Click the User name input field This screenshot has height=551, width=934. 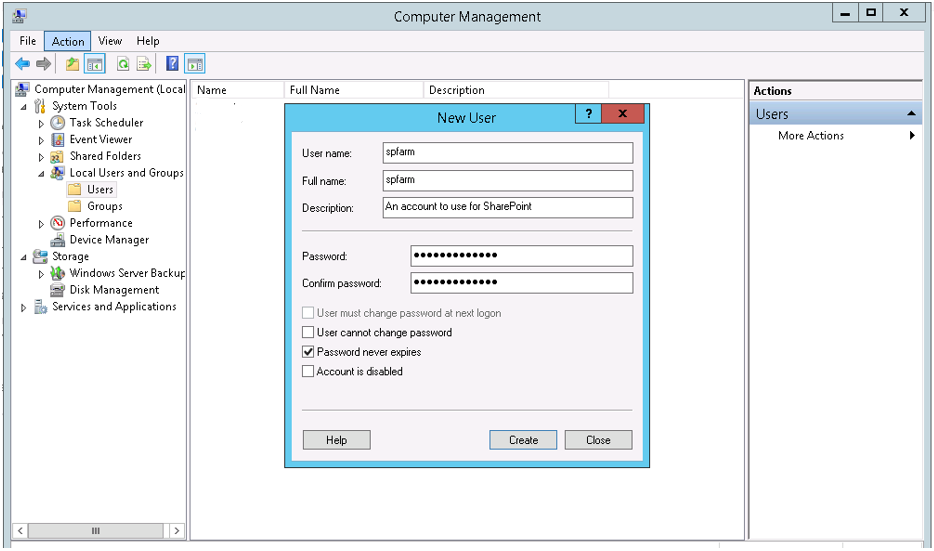coord(508,152)
